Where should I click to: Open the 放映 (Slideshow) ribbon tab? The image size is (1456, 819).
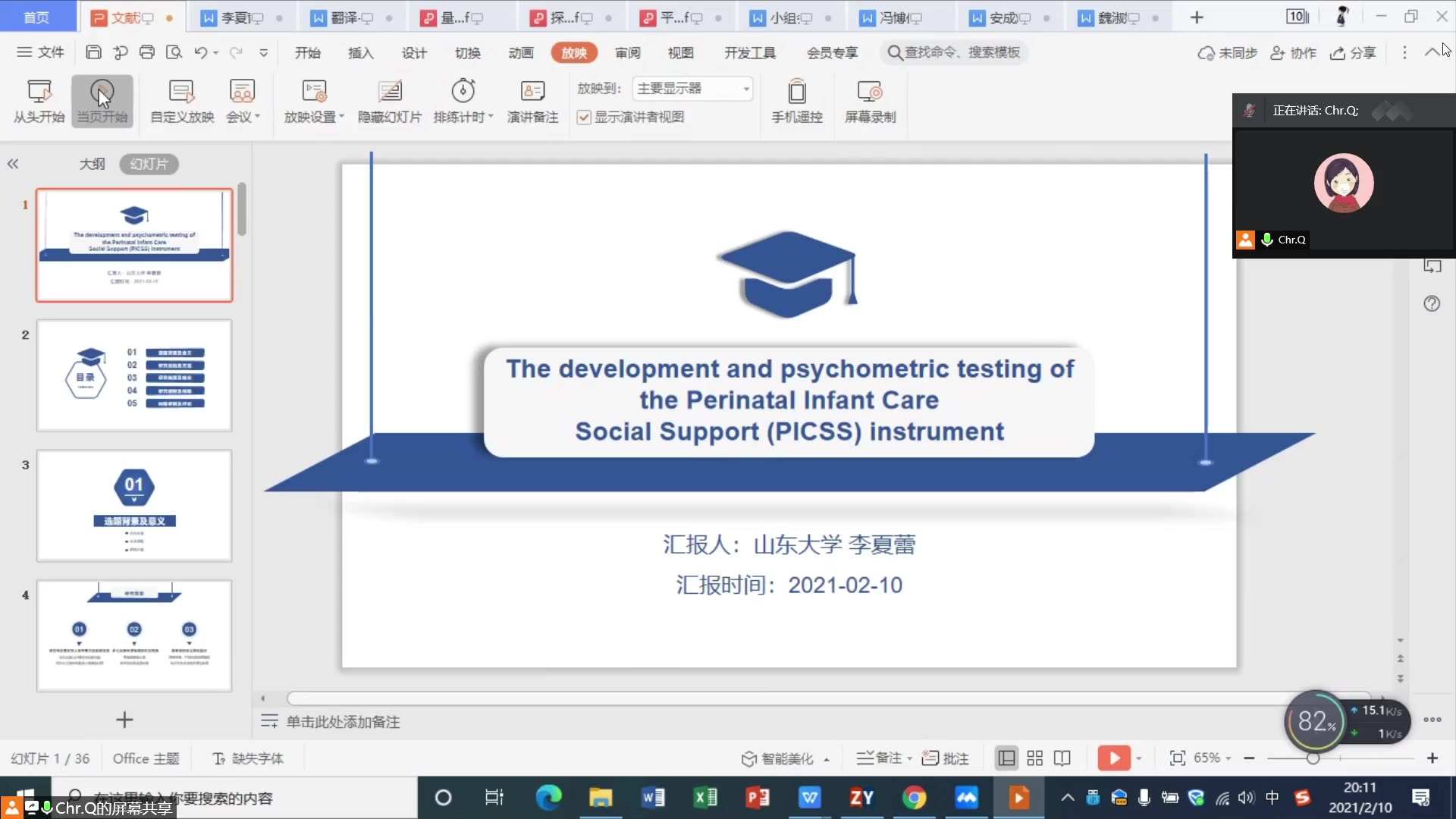click(574, 52)
